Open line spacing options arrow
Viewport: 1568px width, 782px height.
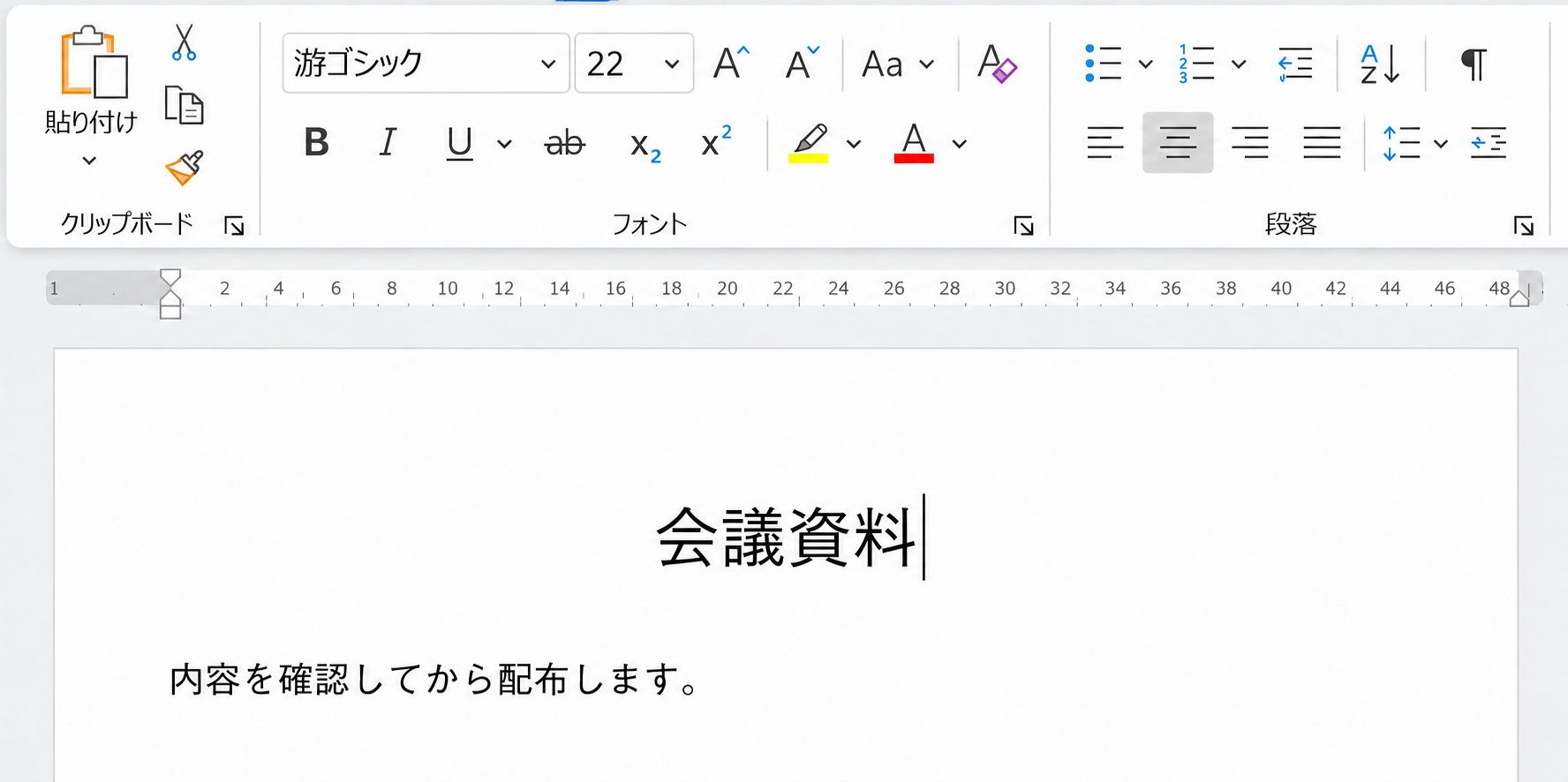click(x=1441, y=144)
